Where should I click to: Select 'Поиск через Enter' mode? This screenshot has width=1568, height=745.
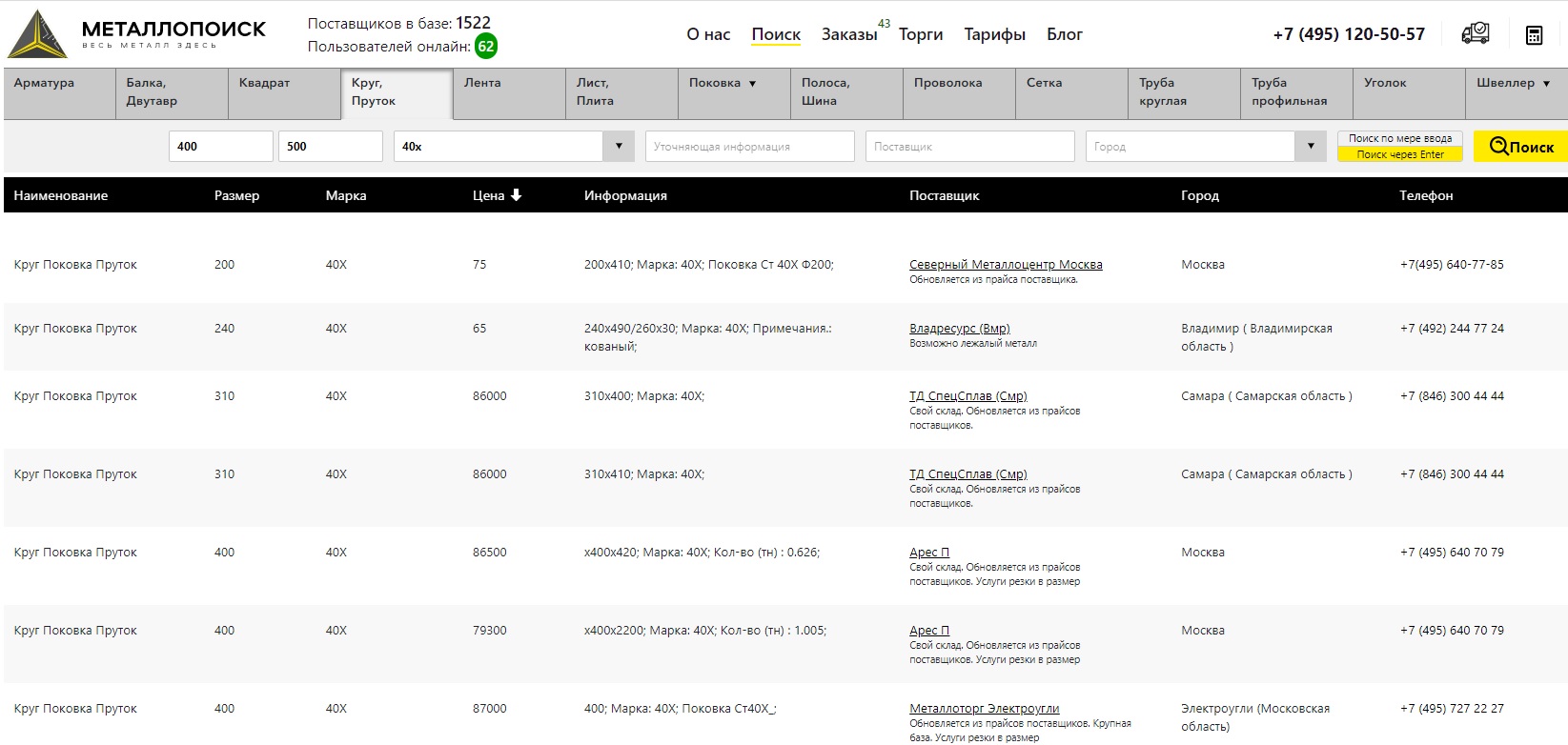[x=1399, y=154]
